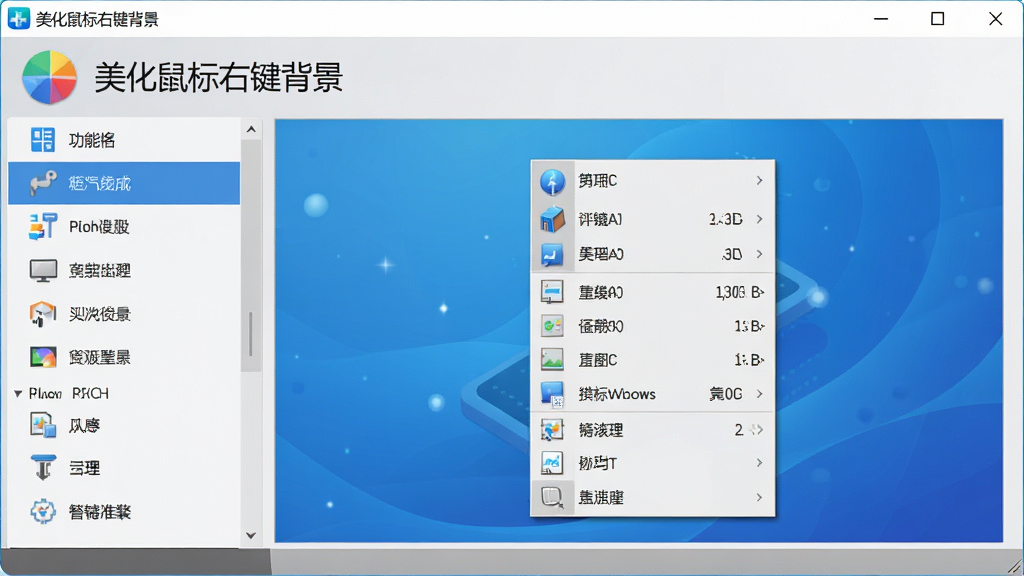Click the window icon in the 1,30G row
The image size is (1024, 576).
[x=552, y=292]
